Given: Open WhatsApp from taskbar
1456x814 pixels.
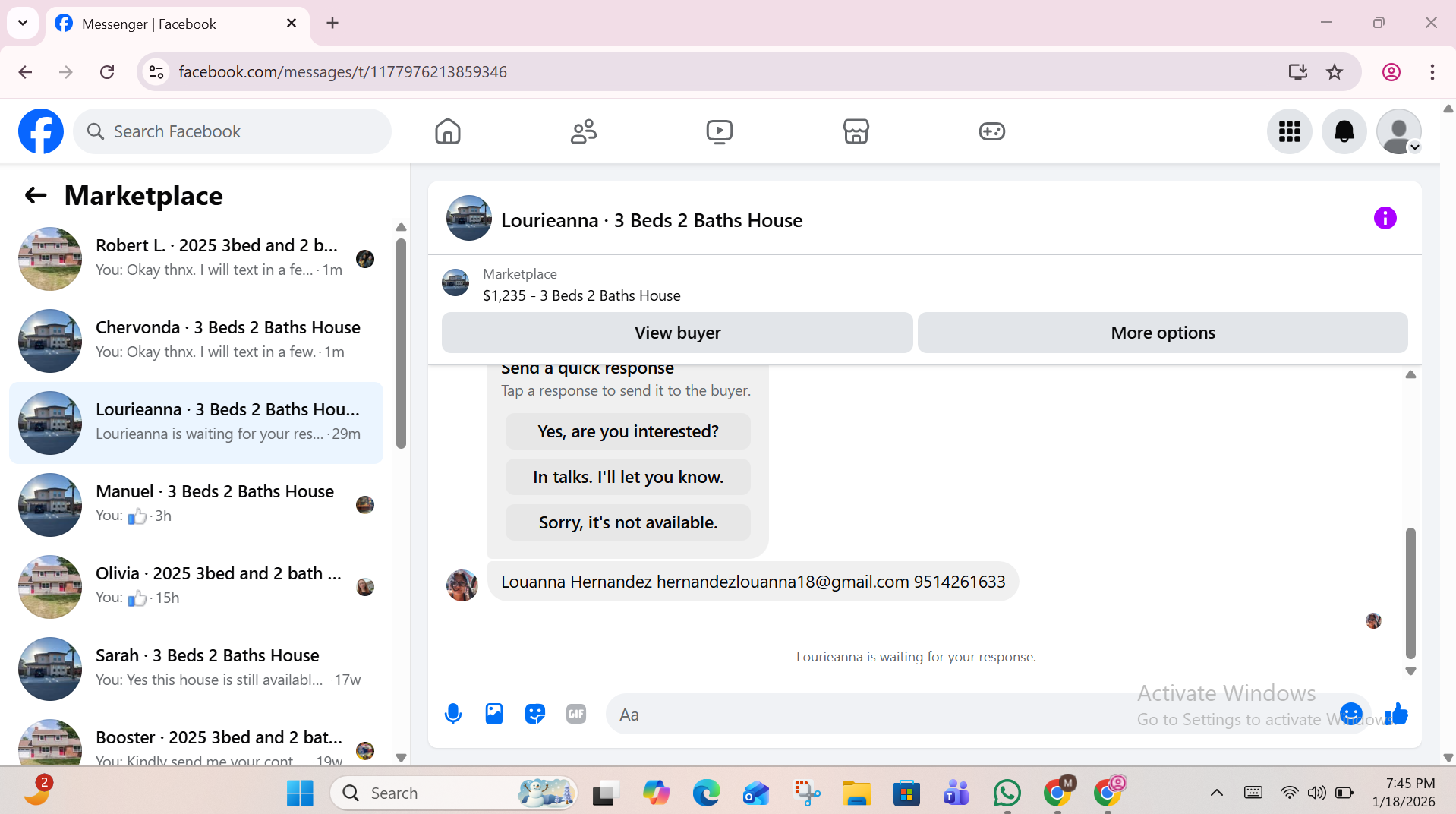Looking at the screenshot, I should tap(1007, 793).
